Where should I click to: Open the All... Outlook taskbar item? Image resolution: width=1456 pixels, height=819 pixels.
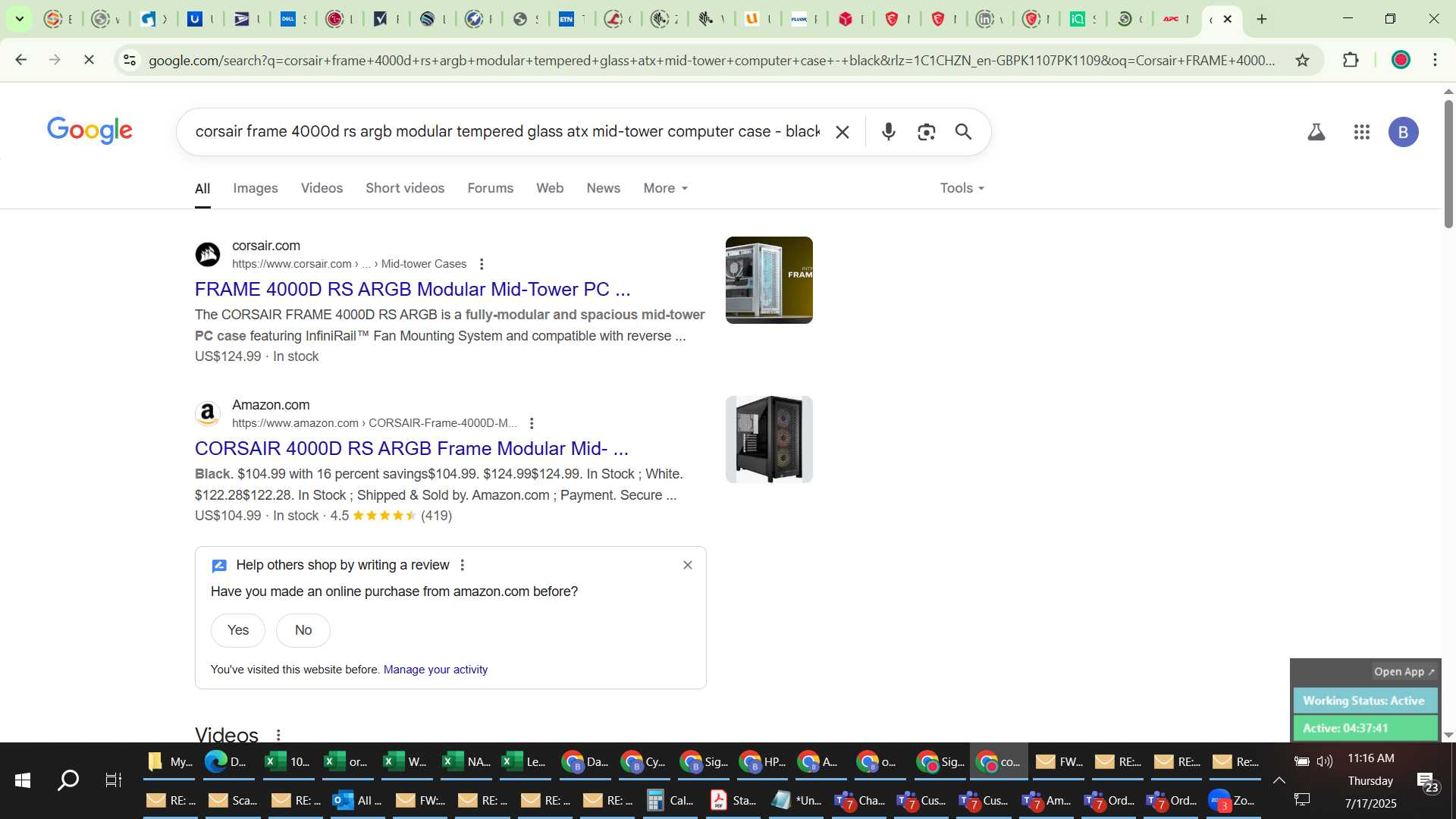(358, 800)
